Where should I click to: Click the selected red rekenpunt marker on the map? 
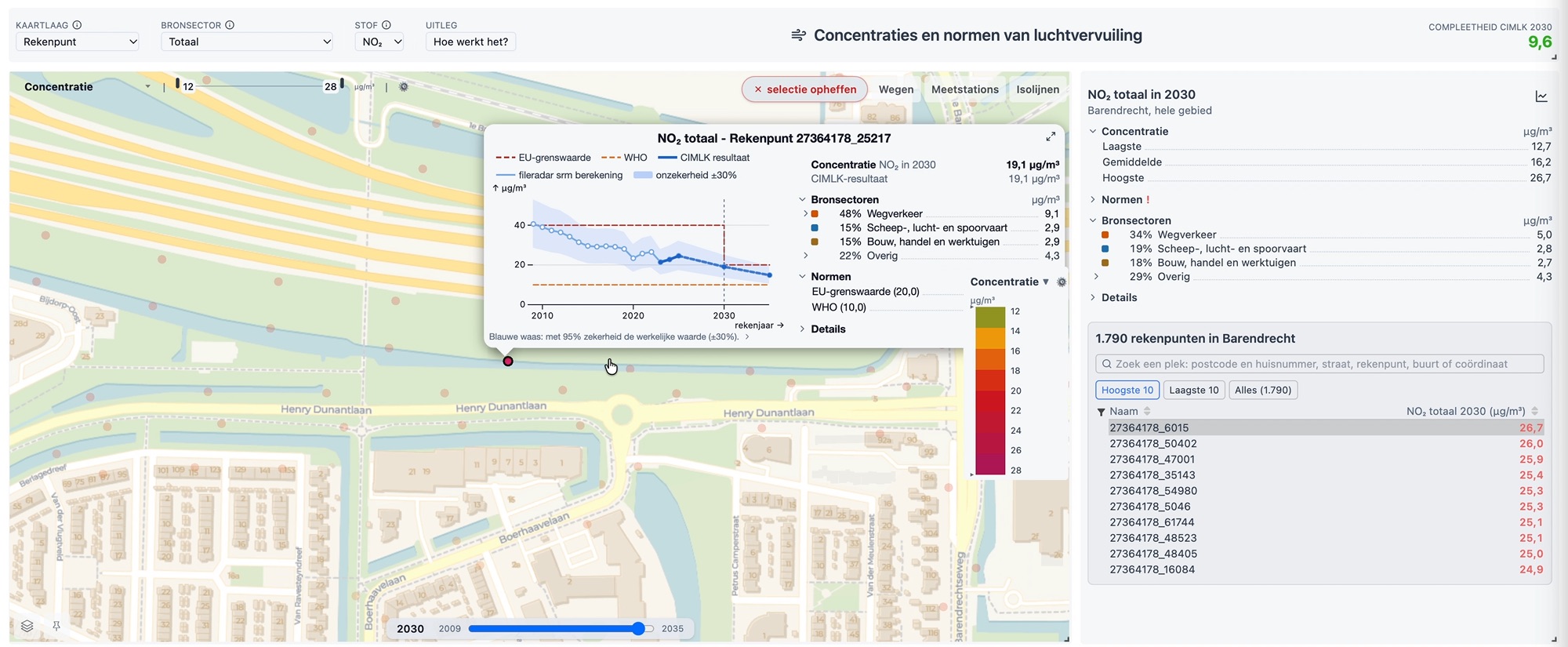pyautogui.click(x=508, y=361)
